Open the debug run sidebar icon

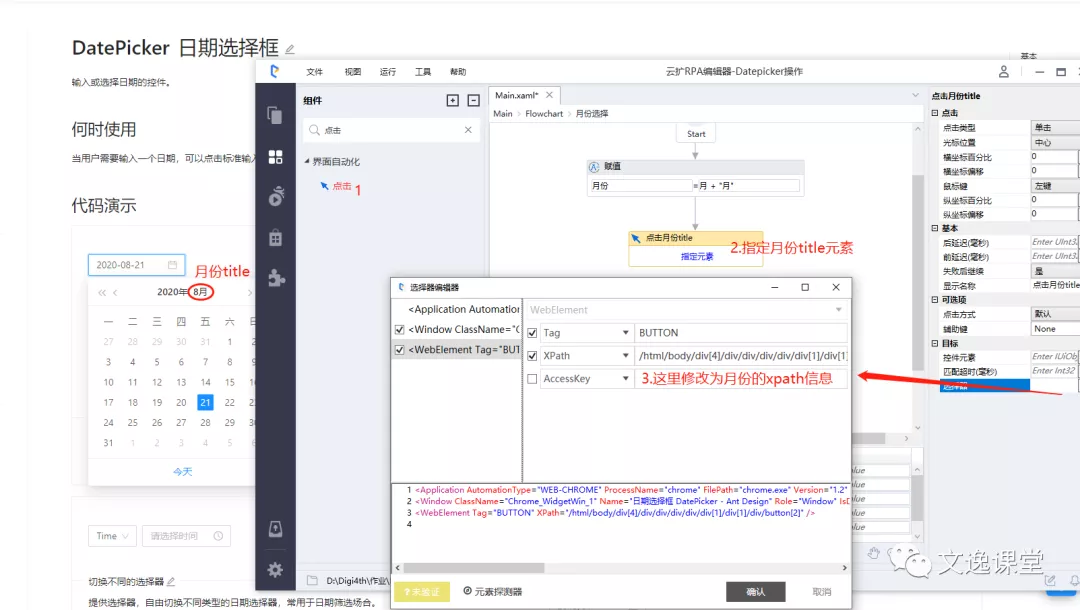(x=275, y=197)
